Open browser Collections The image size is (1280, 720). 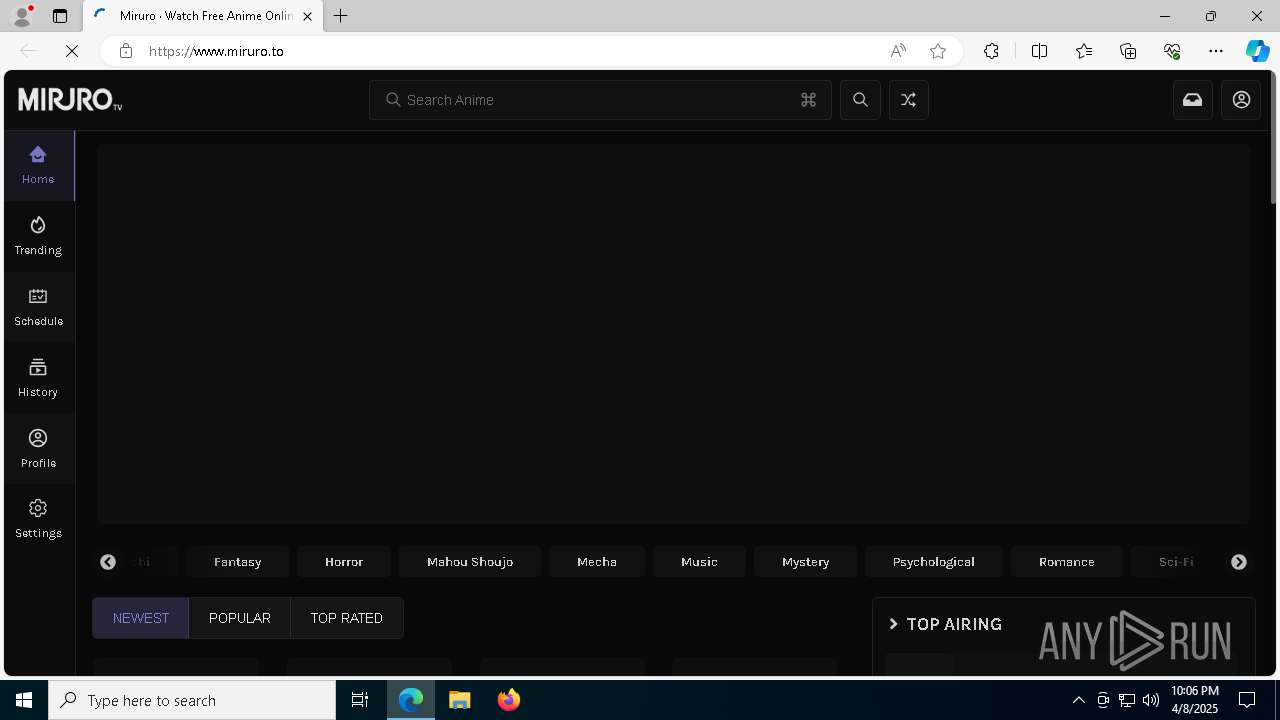pos(1128,51)
